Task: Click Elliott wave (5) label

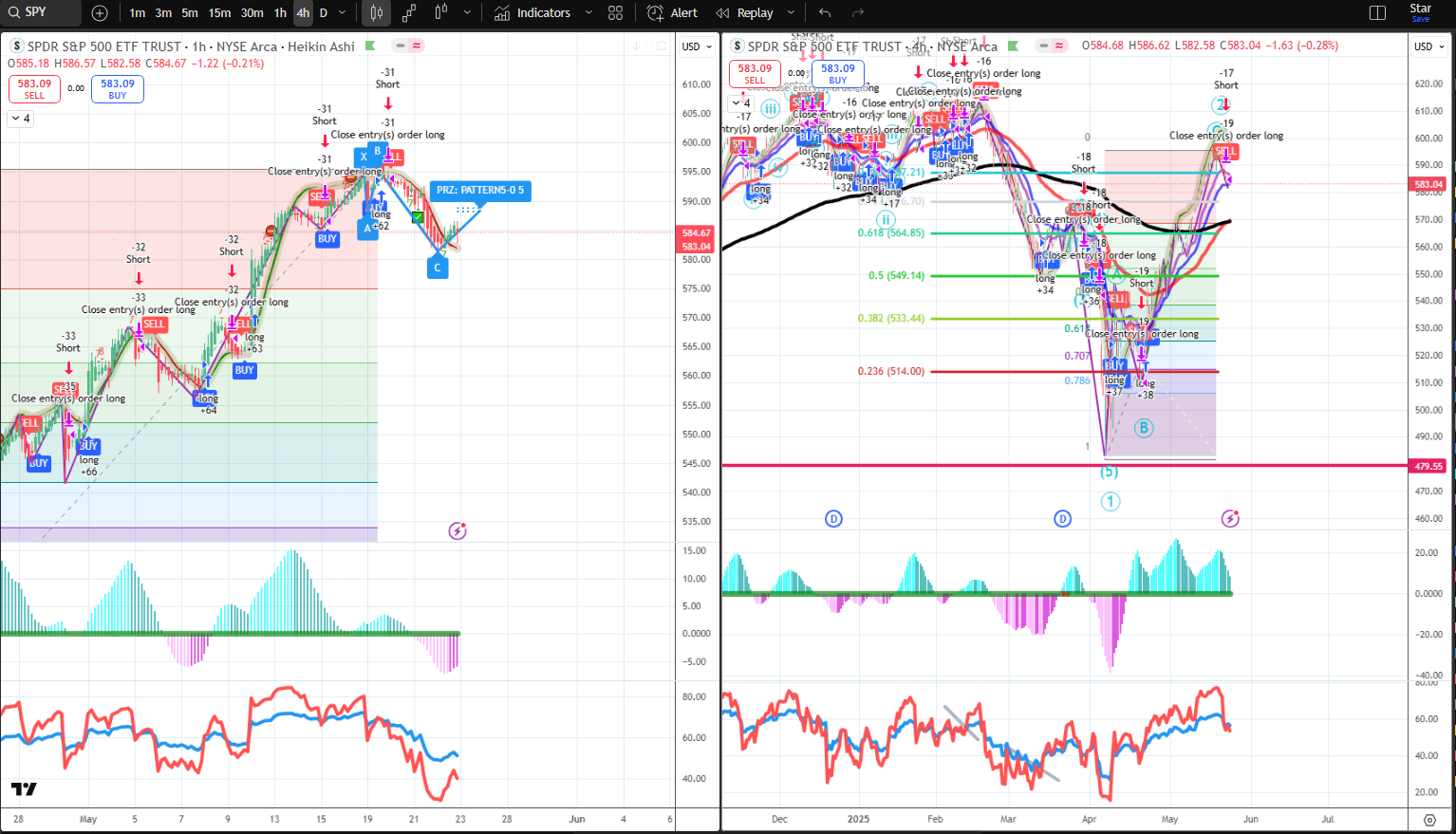Action: pyautogui.click(x=1110, y=472)
